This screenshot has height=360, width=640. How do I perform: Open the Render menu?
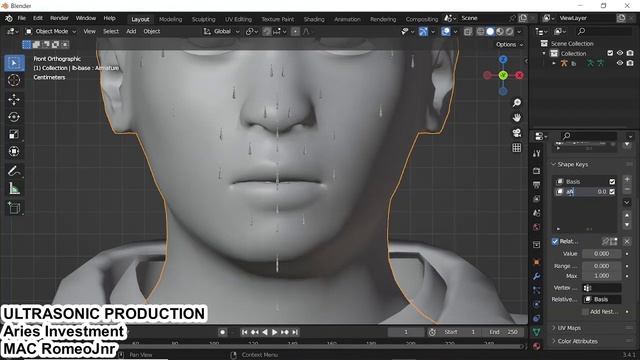59,18
